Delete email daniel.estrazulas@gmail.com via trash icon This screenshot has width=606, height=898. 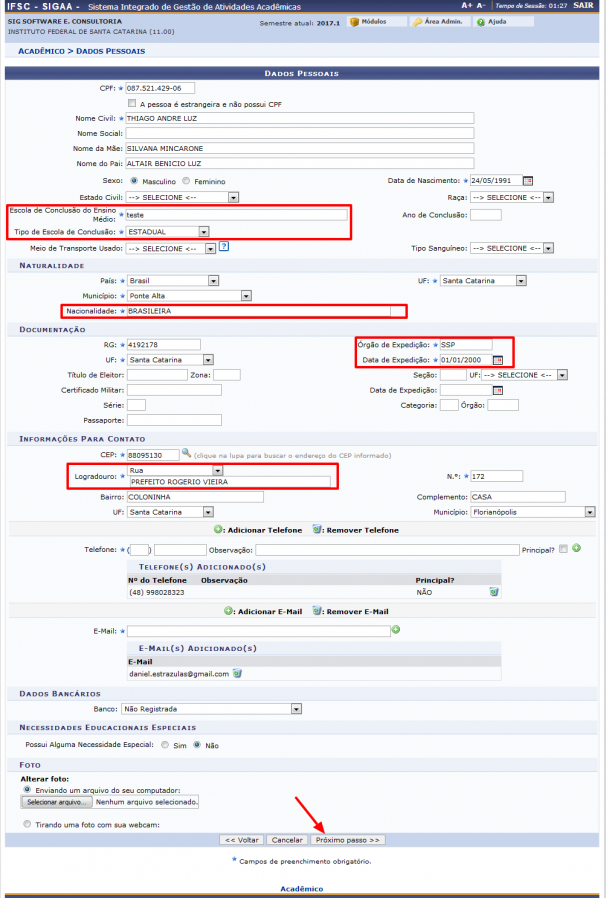[237, 673]
